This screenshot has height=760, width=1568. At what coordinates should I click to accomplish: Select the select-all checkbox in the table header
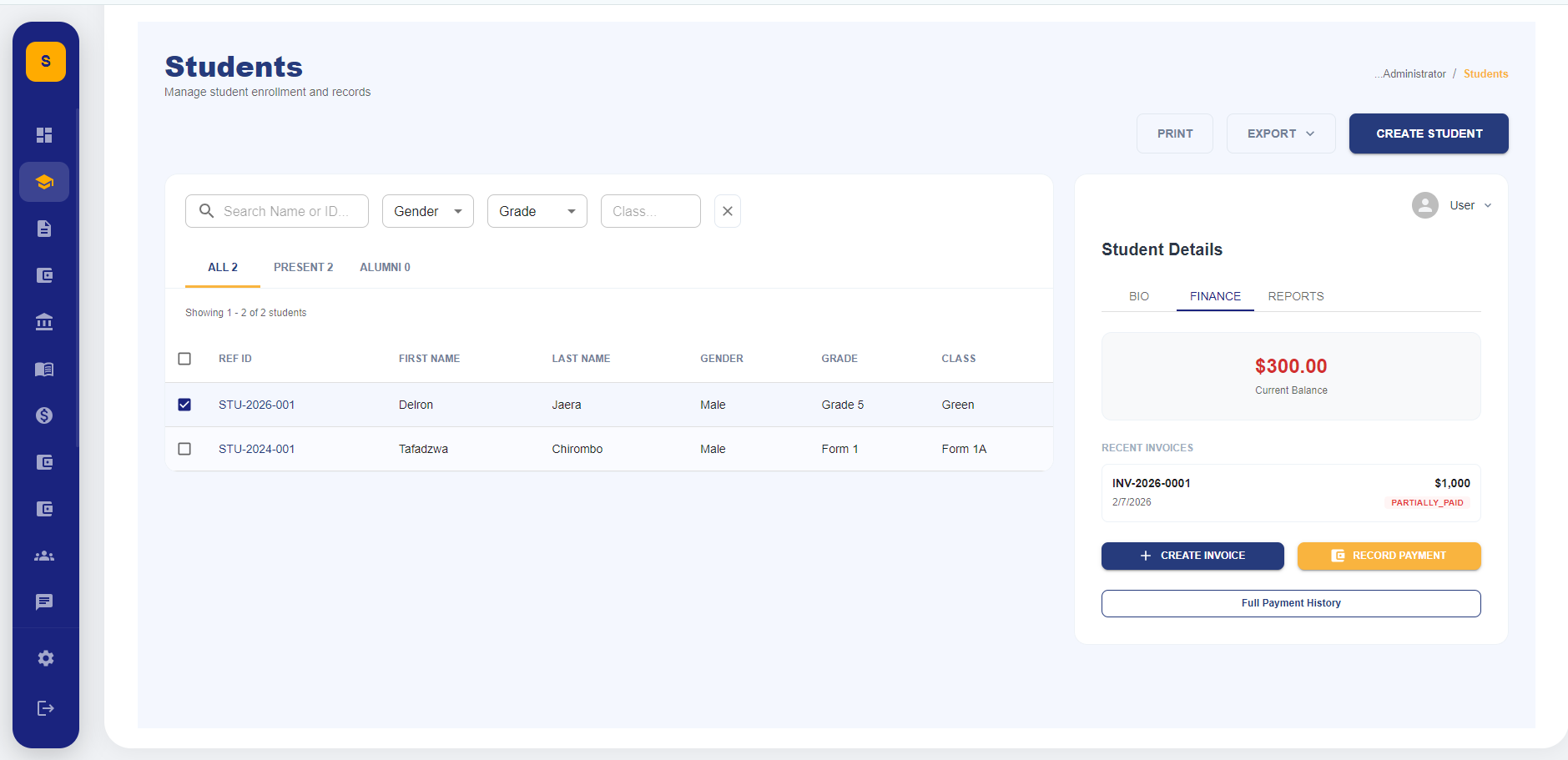coord(184,358)
